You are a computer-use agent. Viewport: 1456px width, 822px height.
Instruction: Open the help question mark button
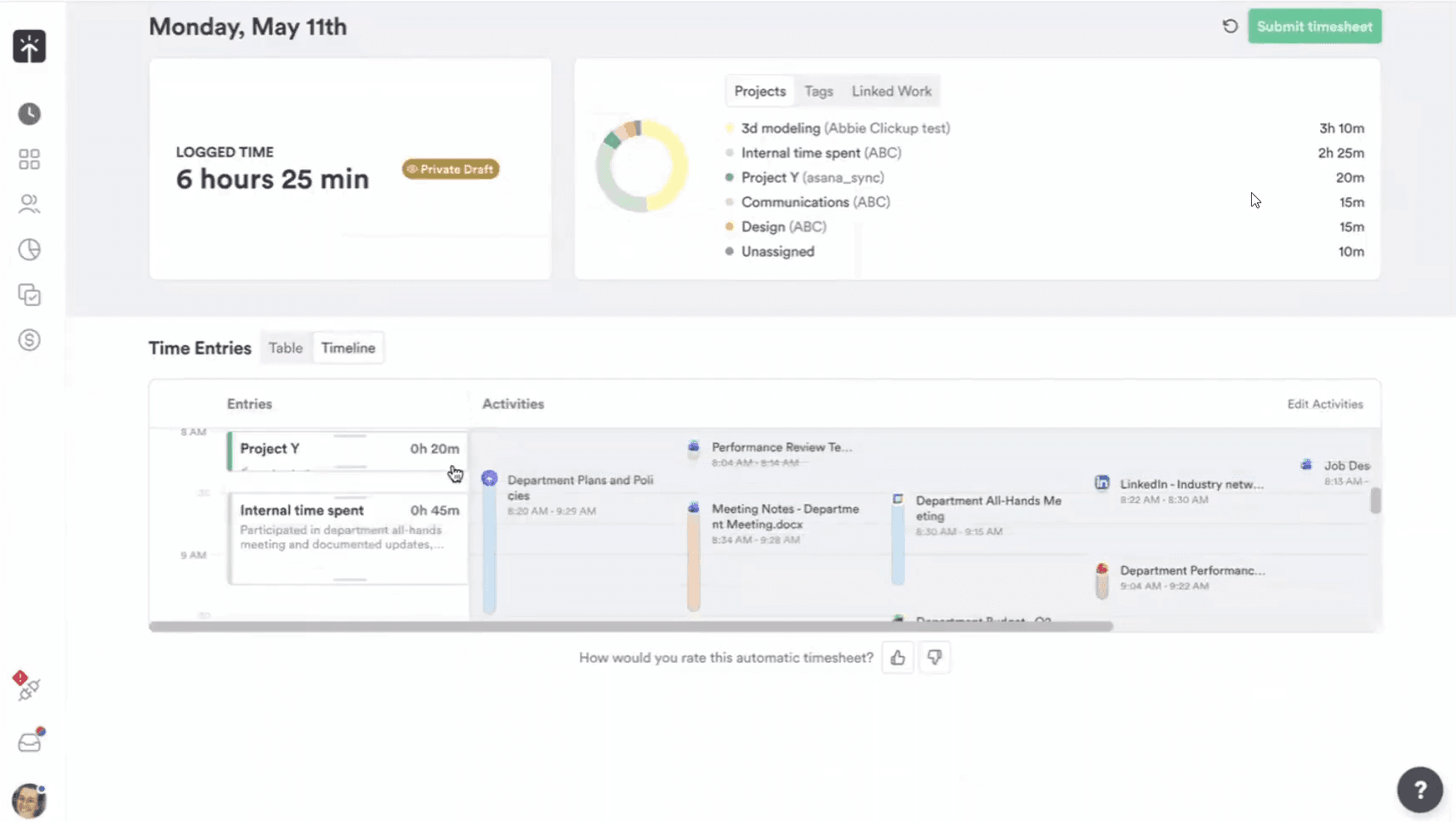coord(1419,790)
